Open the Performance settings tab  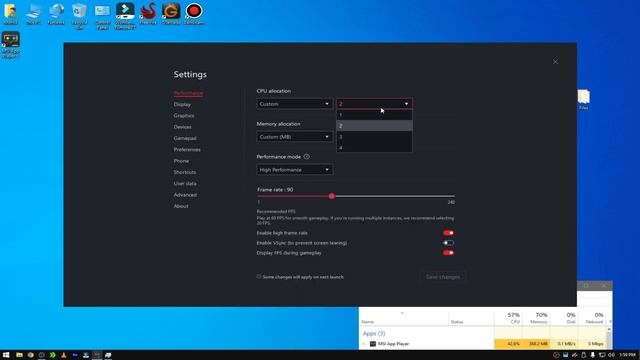pyautogui.click(x=188, y=93)
